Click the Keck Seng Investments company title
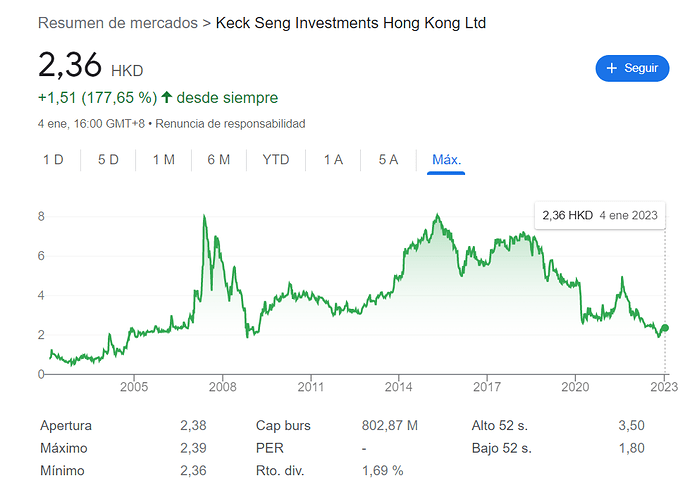Screen dimensions: 690x482 tap(351, 22)
